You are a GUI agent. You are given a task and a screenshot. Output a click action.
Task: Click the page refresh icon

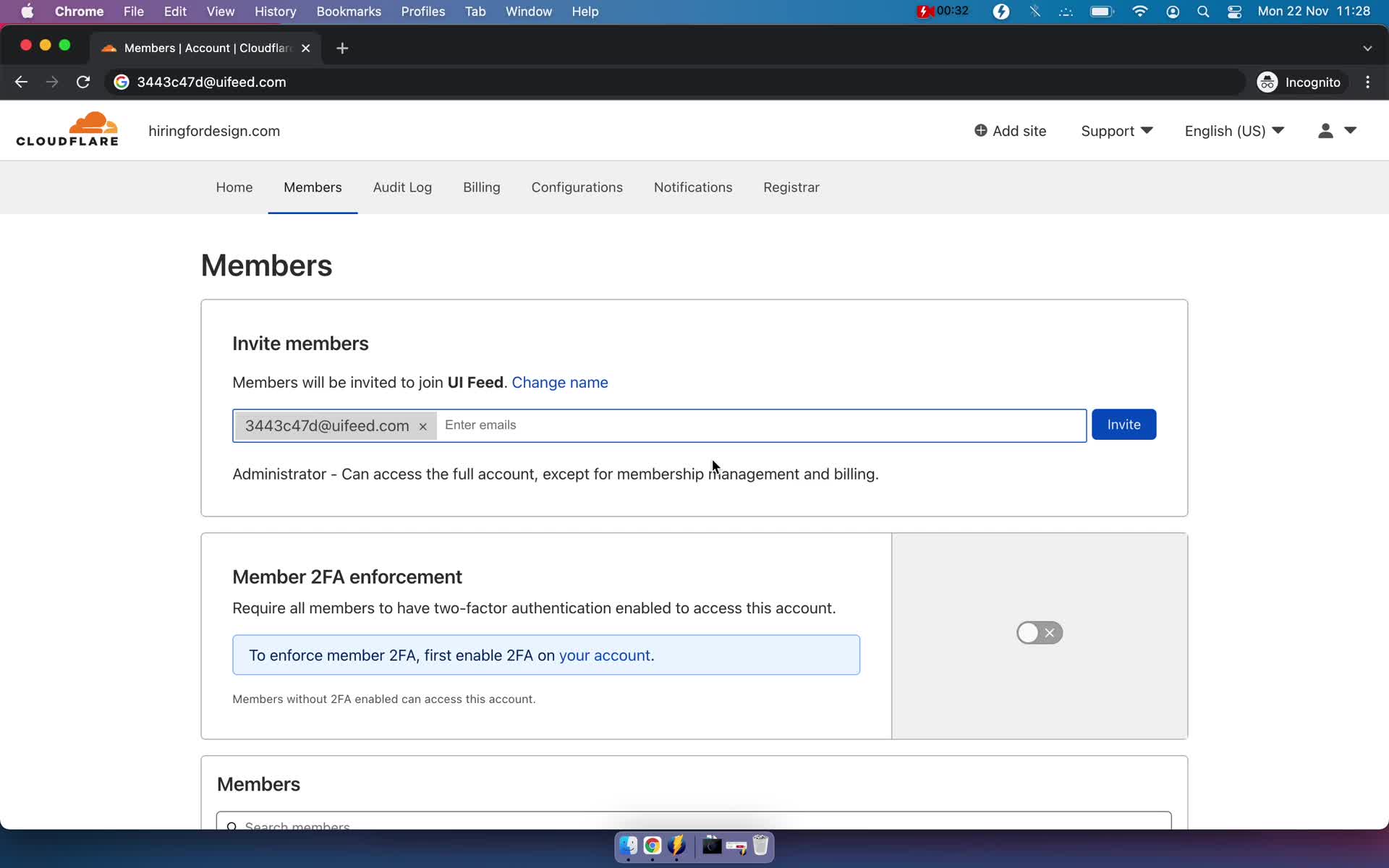pyautogui.click(x=84, y=82)
